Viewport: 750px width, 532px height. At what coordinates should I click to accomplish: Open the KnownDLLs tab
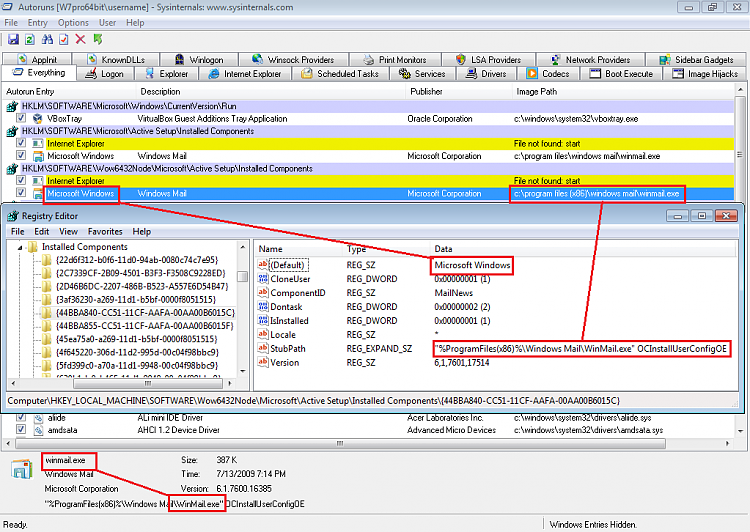[x=116, y=59]
